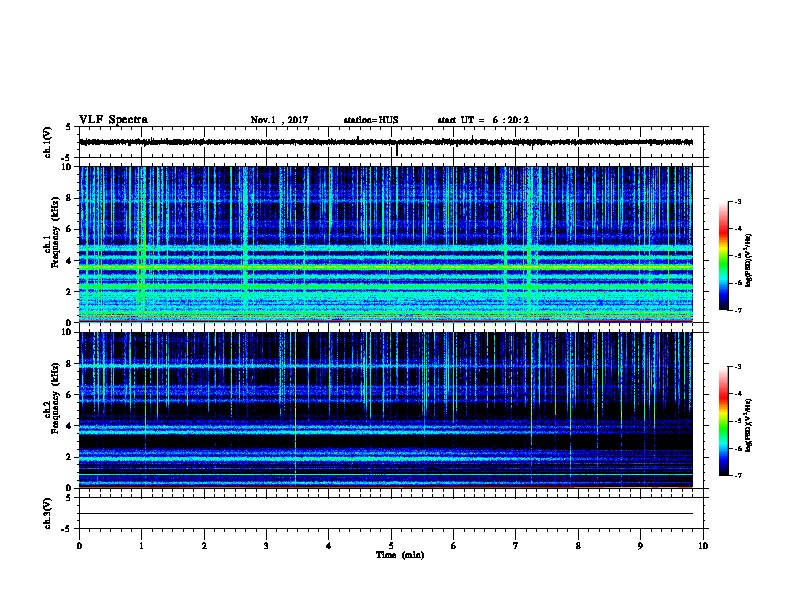Click the ch.2 spectrogram color scale bar

723,421
